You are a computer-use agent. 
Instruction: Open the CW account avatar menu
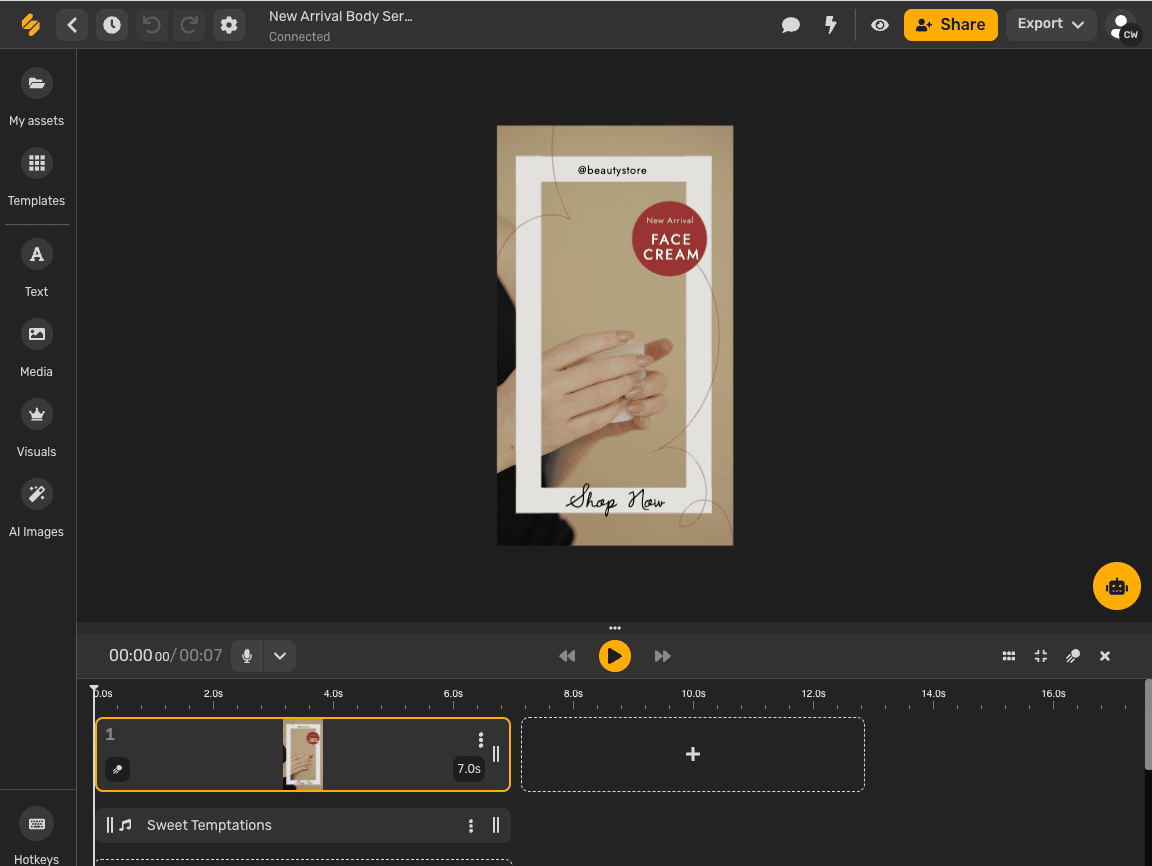[1122, 24]
